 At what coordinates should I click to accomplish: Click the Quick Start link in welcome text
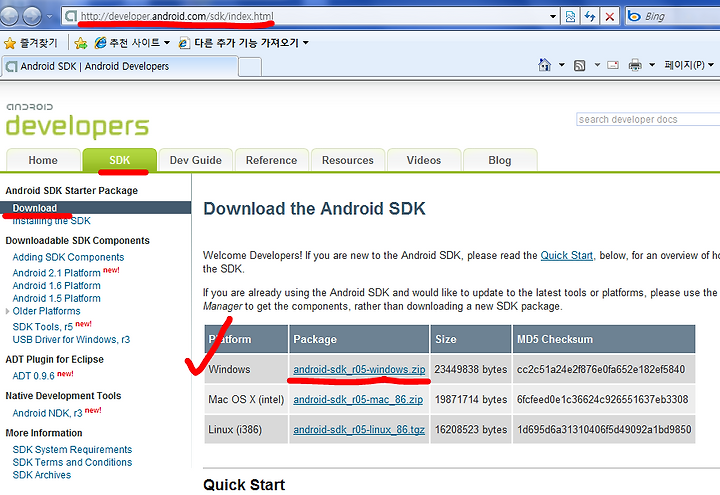566,255
